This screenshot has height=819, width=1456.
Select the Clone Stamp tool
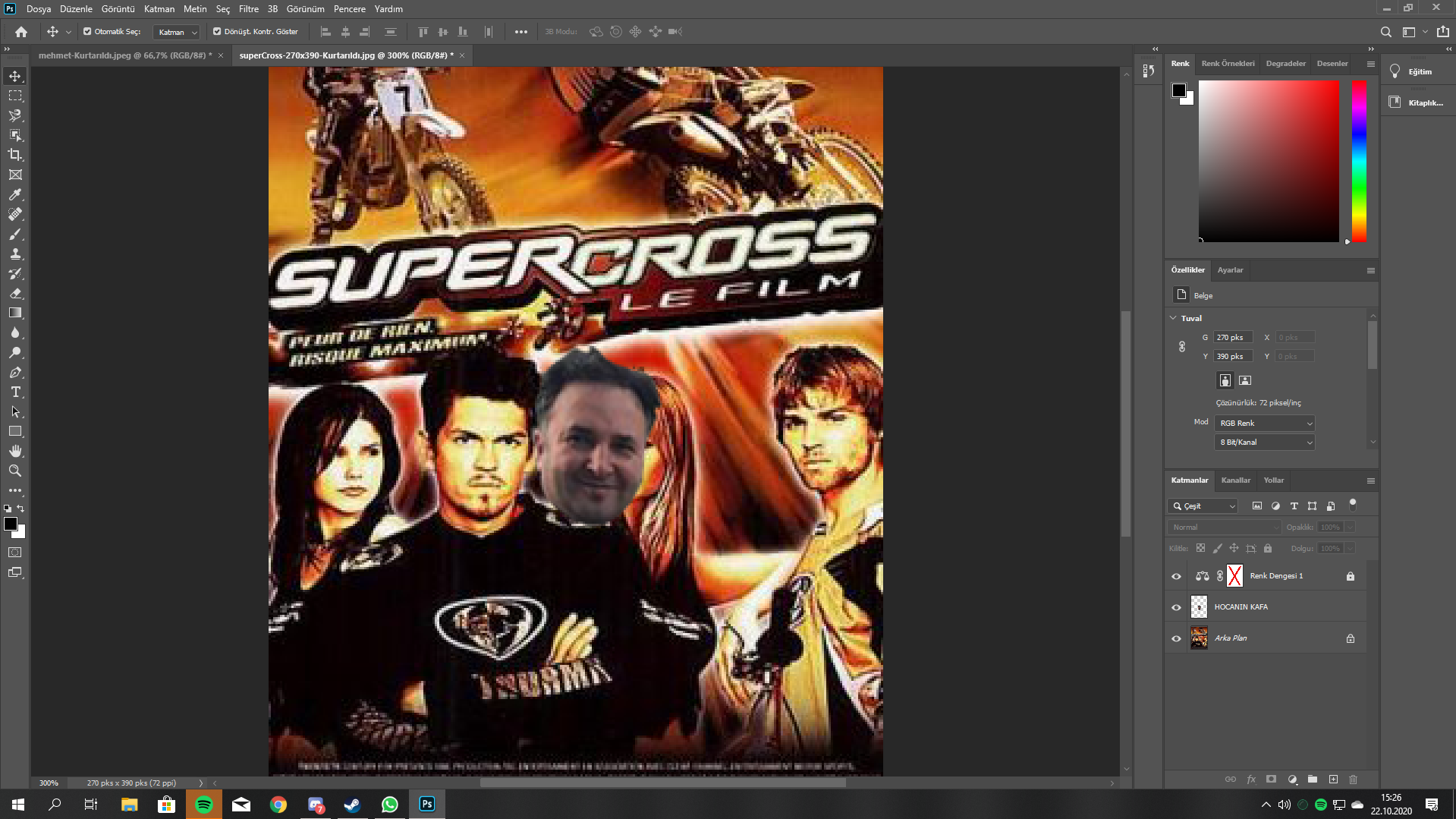click(x=15, y=254)
